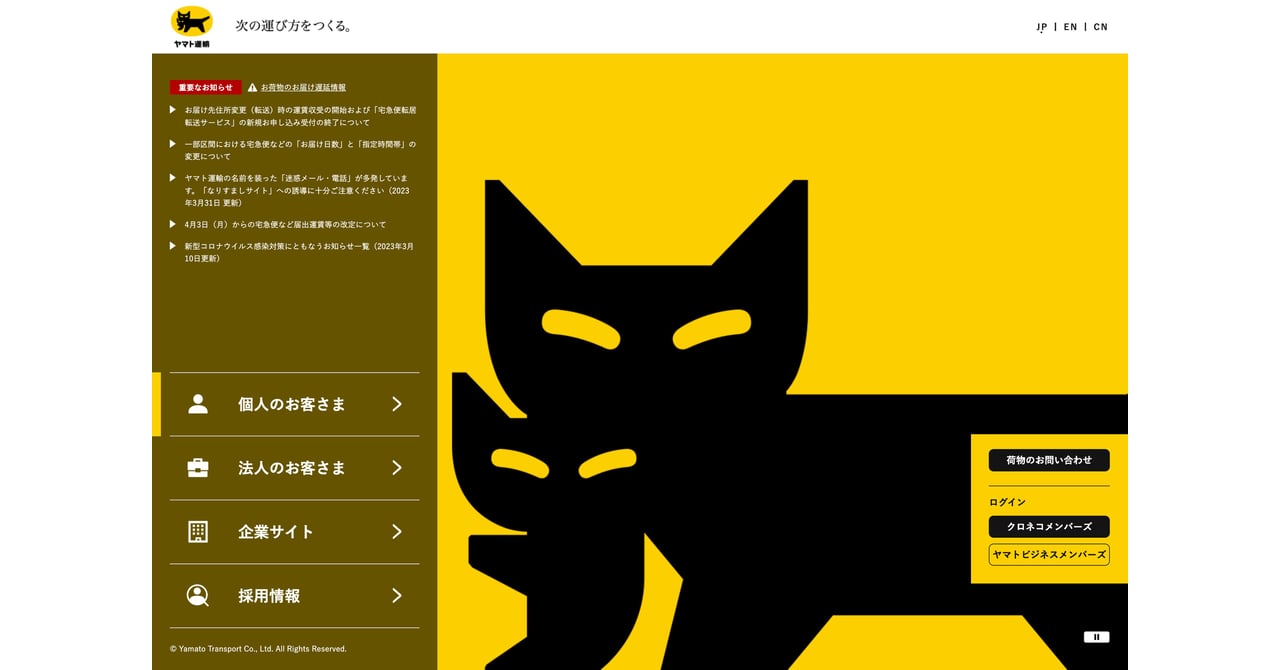Viewport: 1280px width, 670px height.
Task: Click the arrow bullet before the 4月3日（月） notice
Action: coord(173,224)
